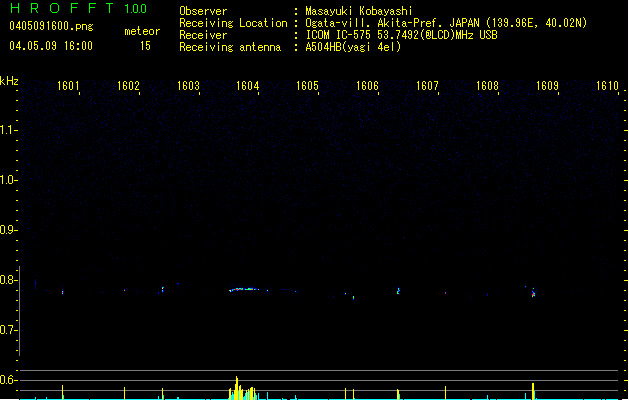
Task: Click the meteor echo near 1609
Action: (534, 293)
